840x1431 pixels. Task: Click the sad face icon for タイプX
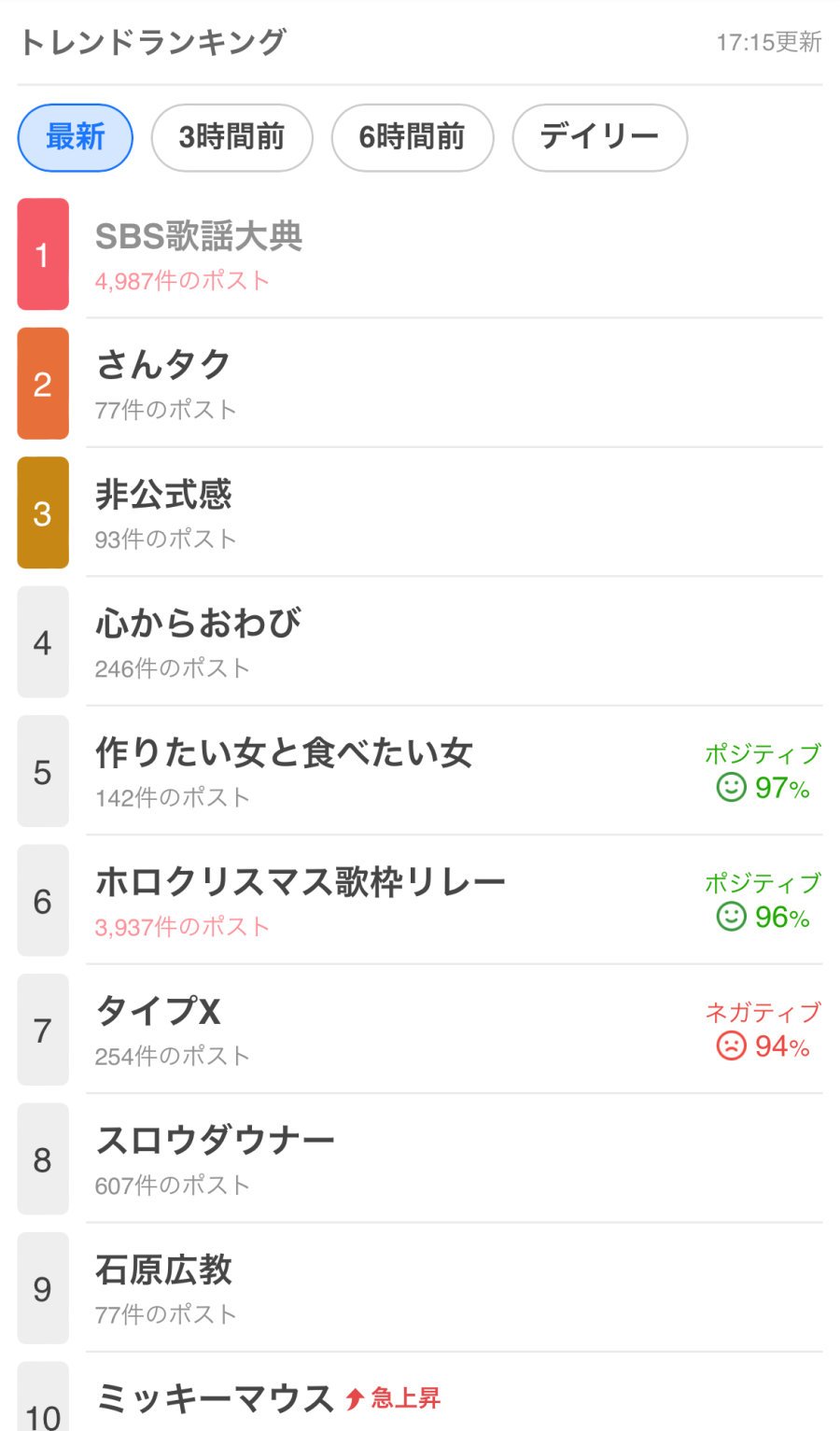click(731, 1045)
